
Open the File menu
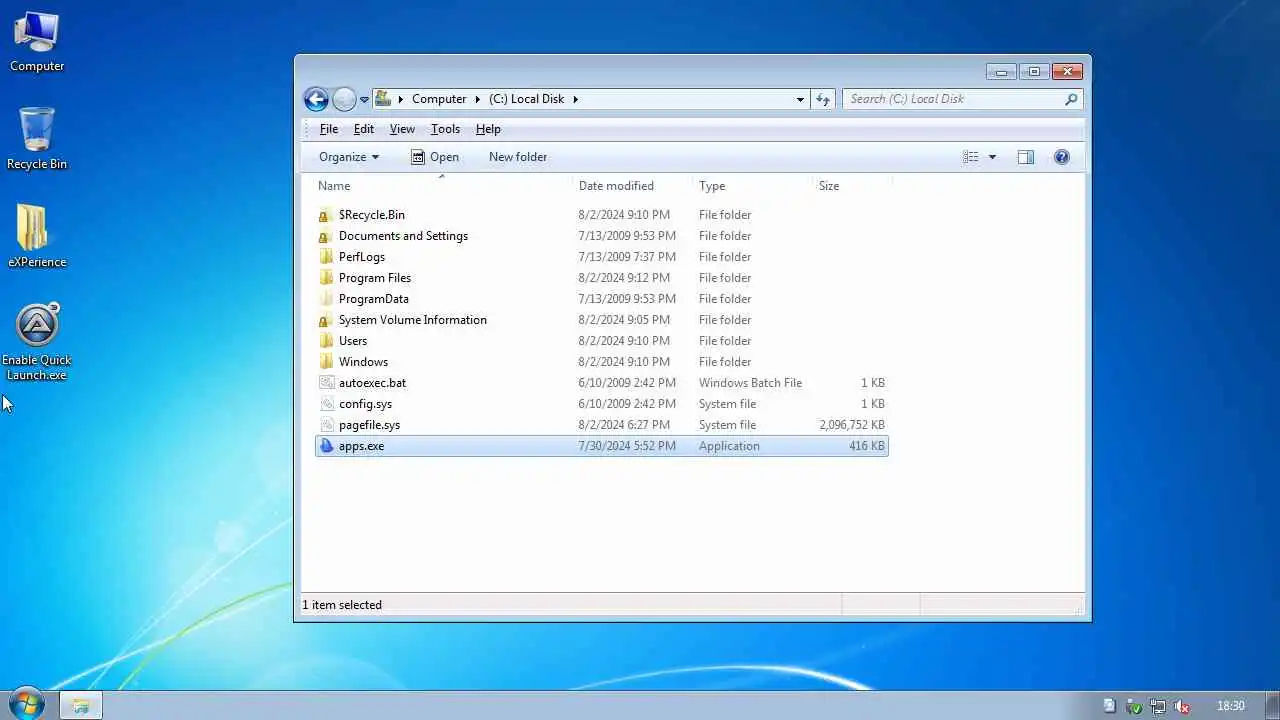(328, 129)
